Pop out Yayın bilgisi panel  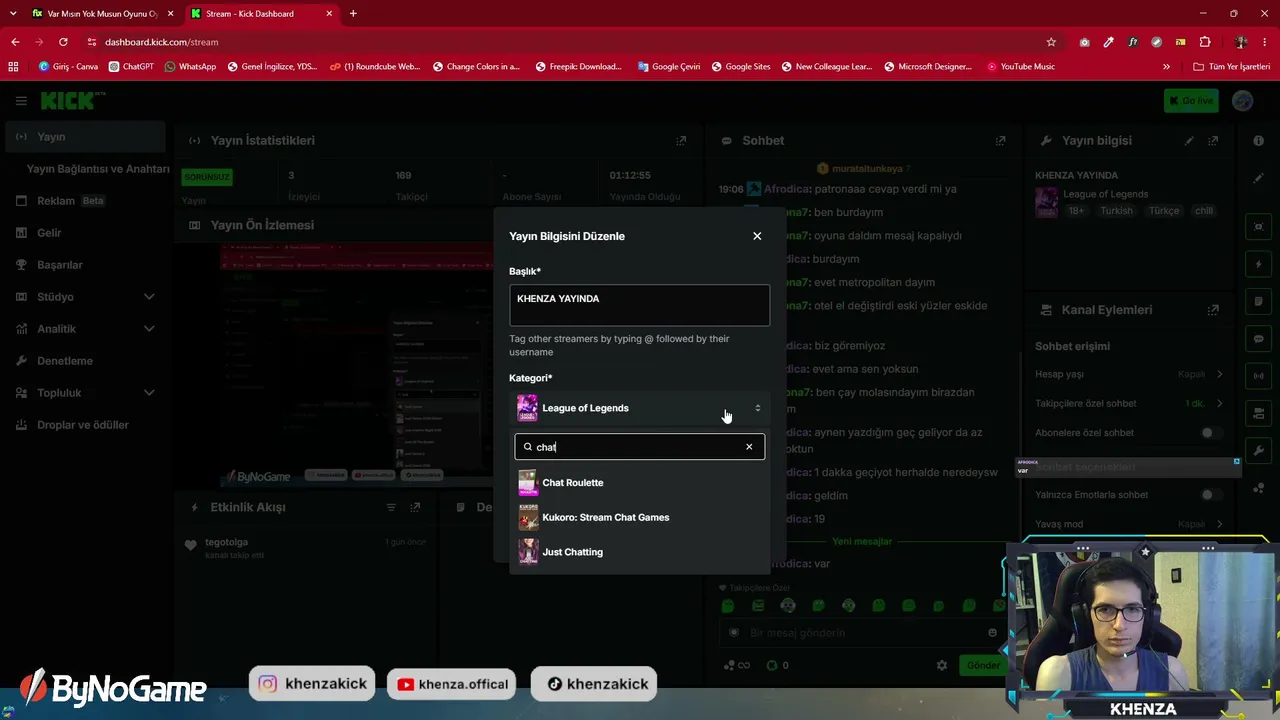1213,141
